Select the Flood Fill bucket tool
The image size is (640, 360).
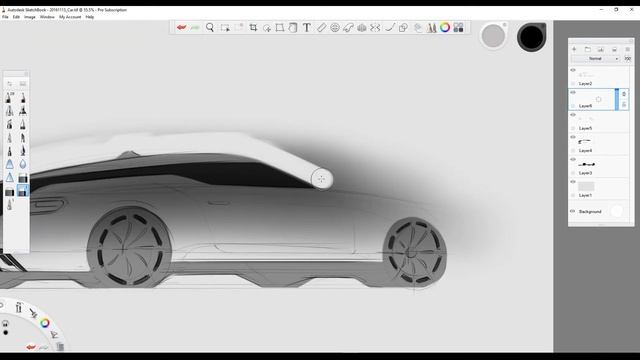[293, 27]
